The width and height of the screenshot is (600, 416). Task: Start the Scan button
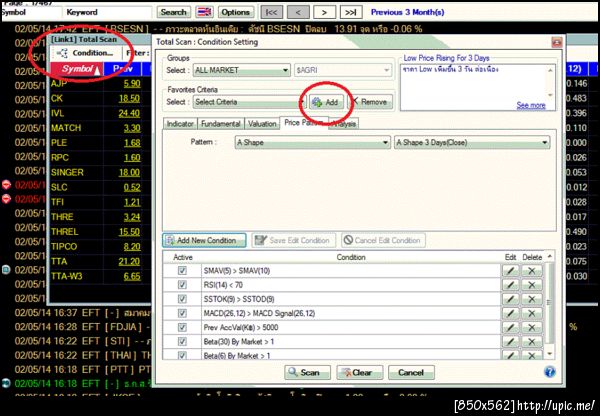tap(307, 372)
